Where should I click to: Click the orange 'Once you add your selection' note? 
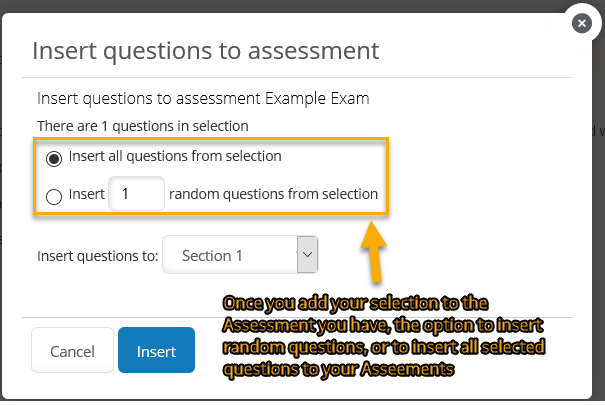[x=384, y=336]
